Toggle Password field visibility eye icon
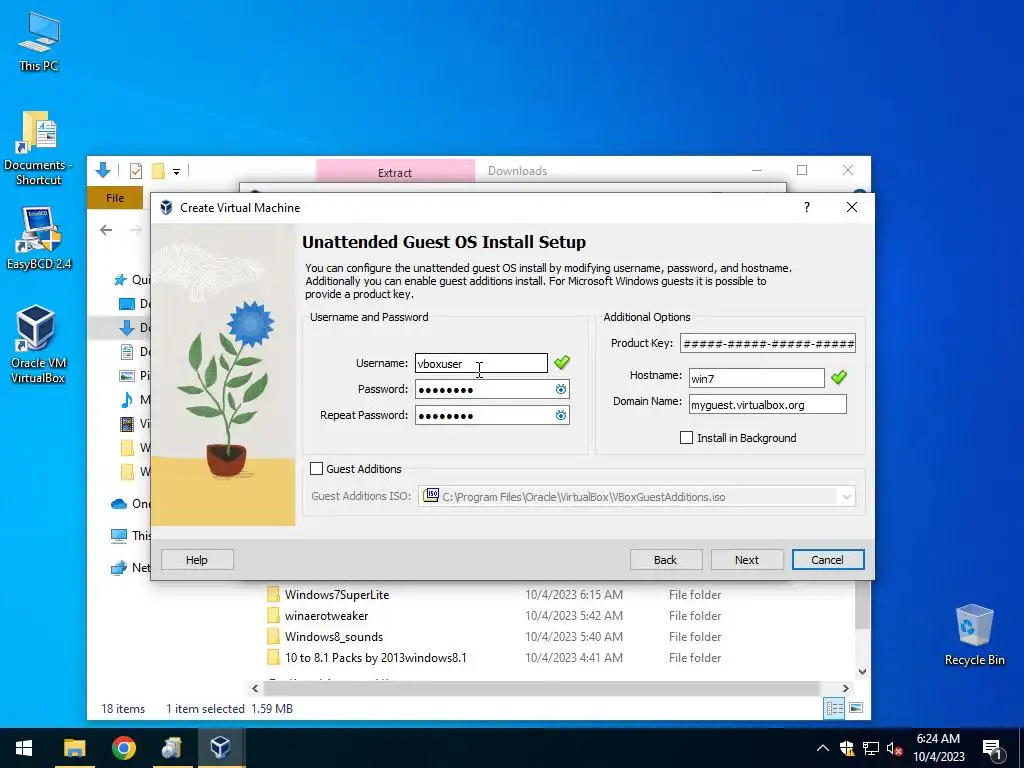 coord(560,389)
